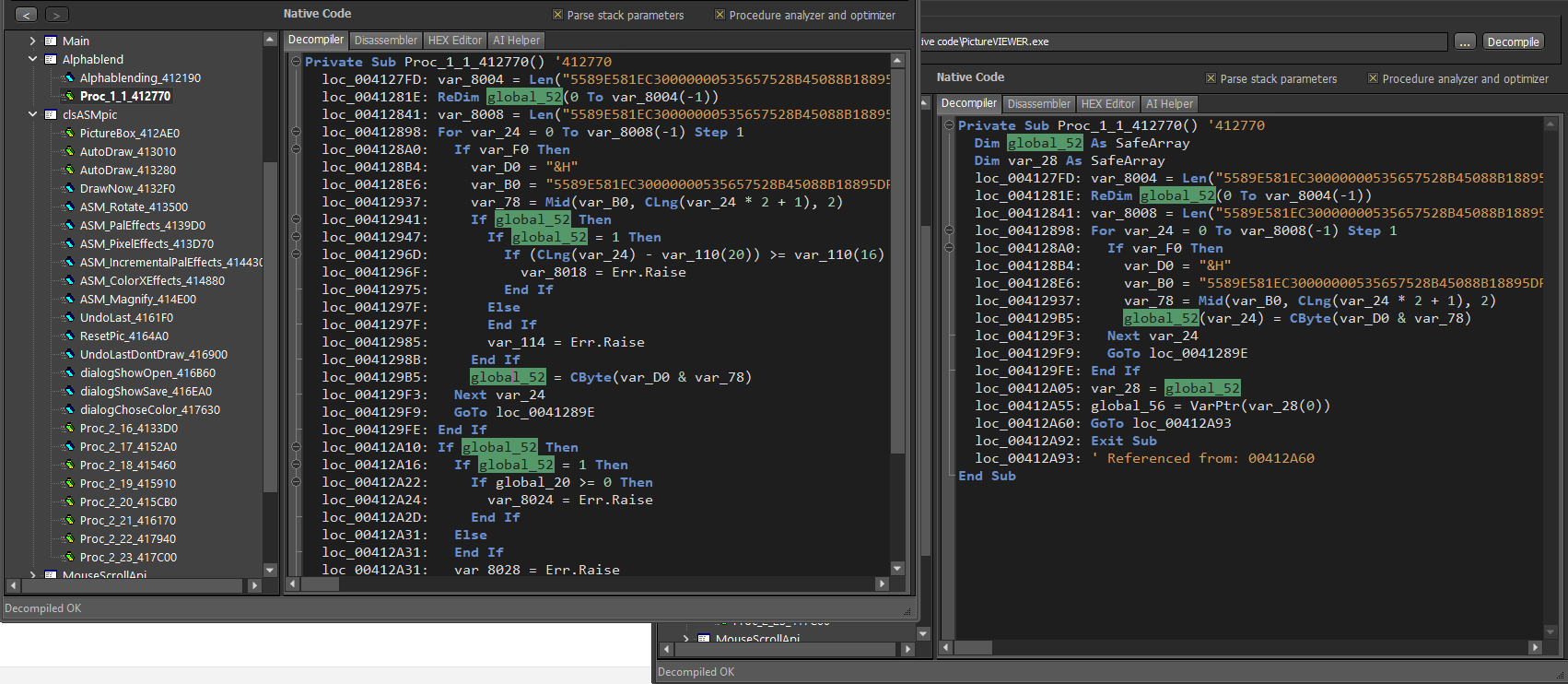1568x684 pixels.
Task: Expand the Main tree node
Action: point(32,41)
